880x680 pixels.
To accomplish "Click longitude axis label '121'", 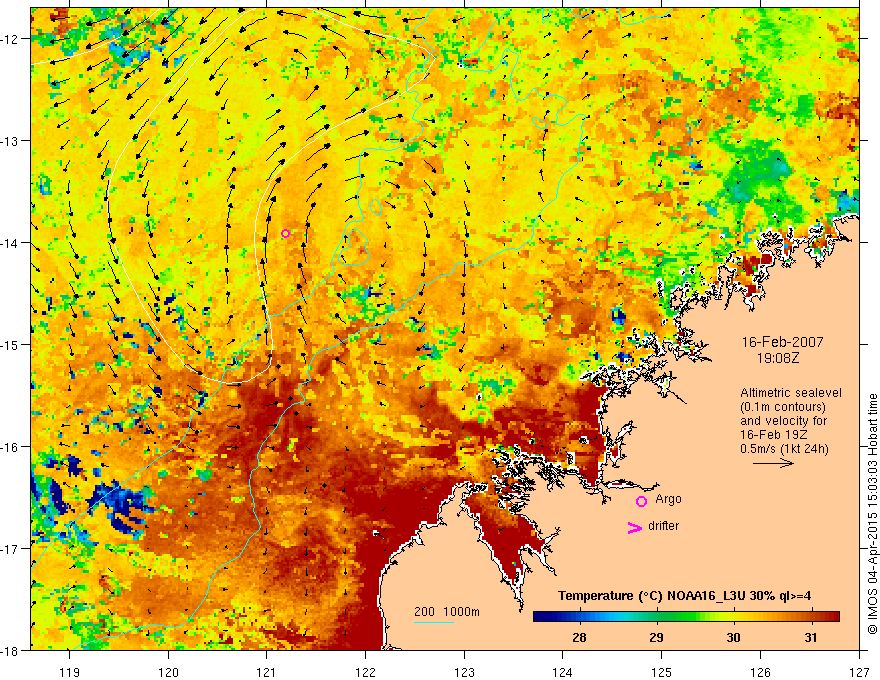I will 267,672.
